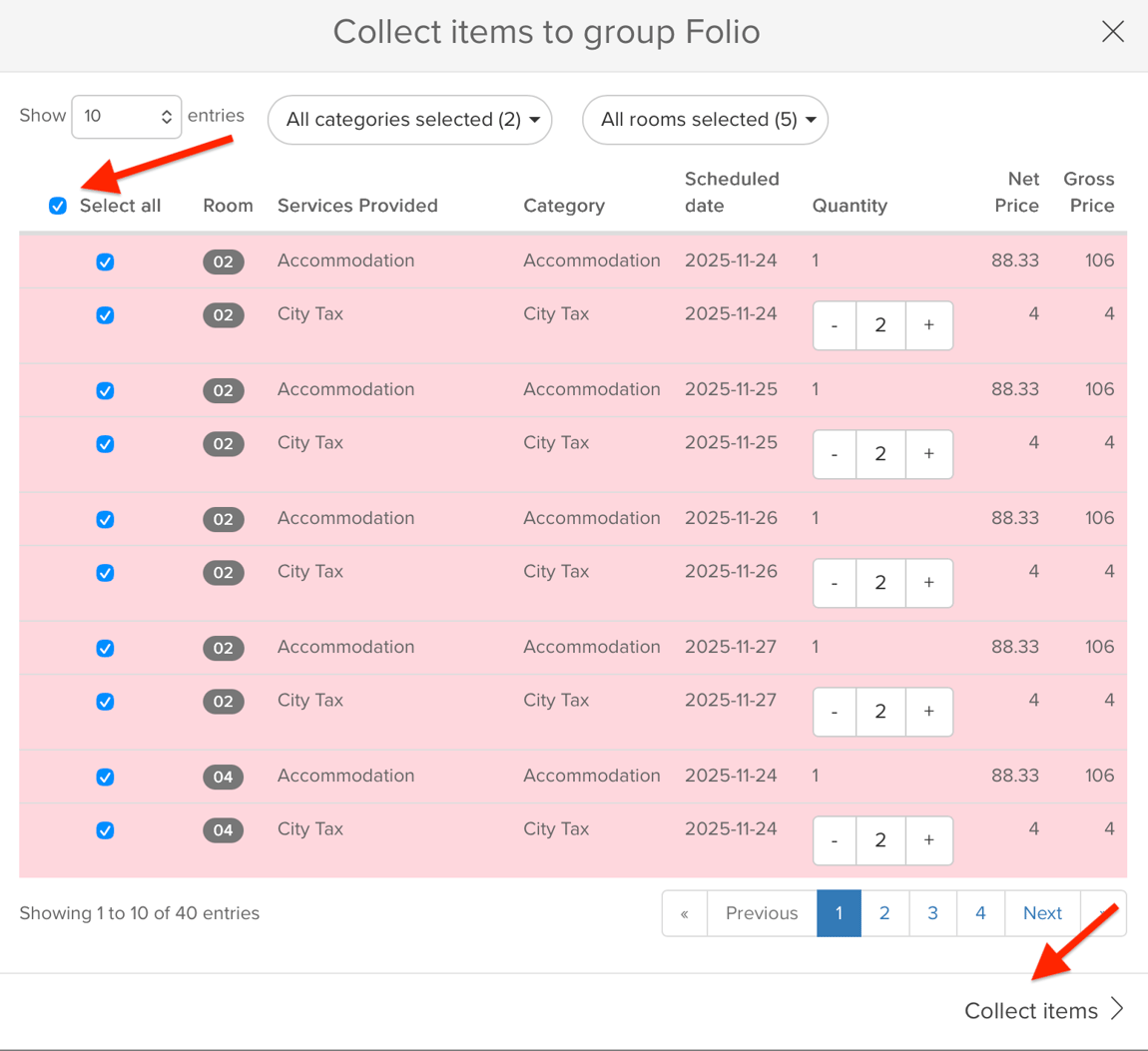Click the Previous pagination button
Viewport: 1148px width, 1051px height.
(762, 913)
